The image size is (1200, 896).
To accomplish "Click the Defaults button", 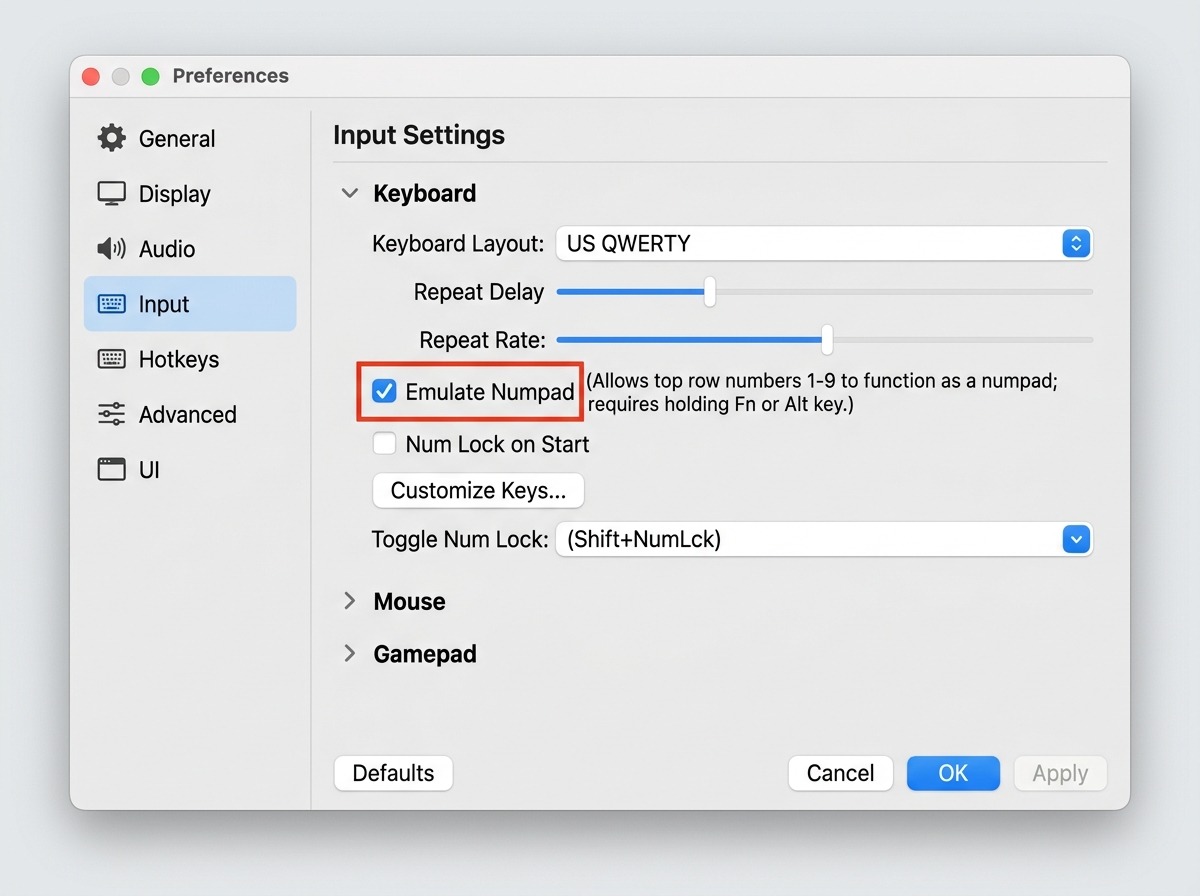I will [393, 773].
